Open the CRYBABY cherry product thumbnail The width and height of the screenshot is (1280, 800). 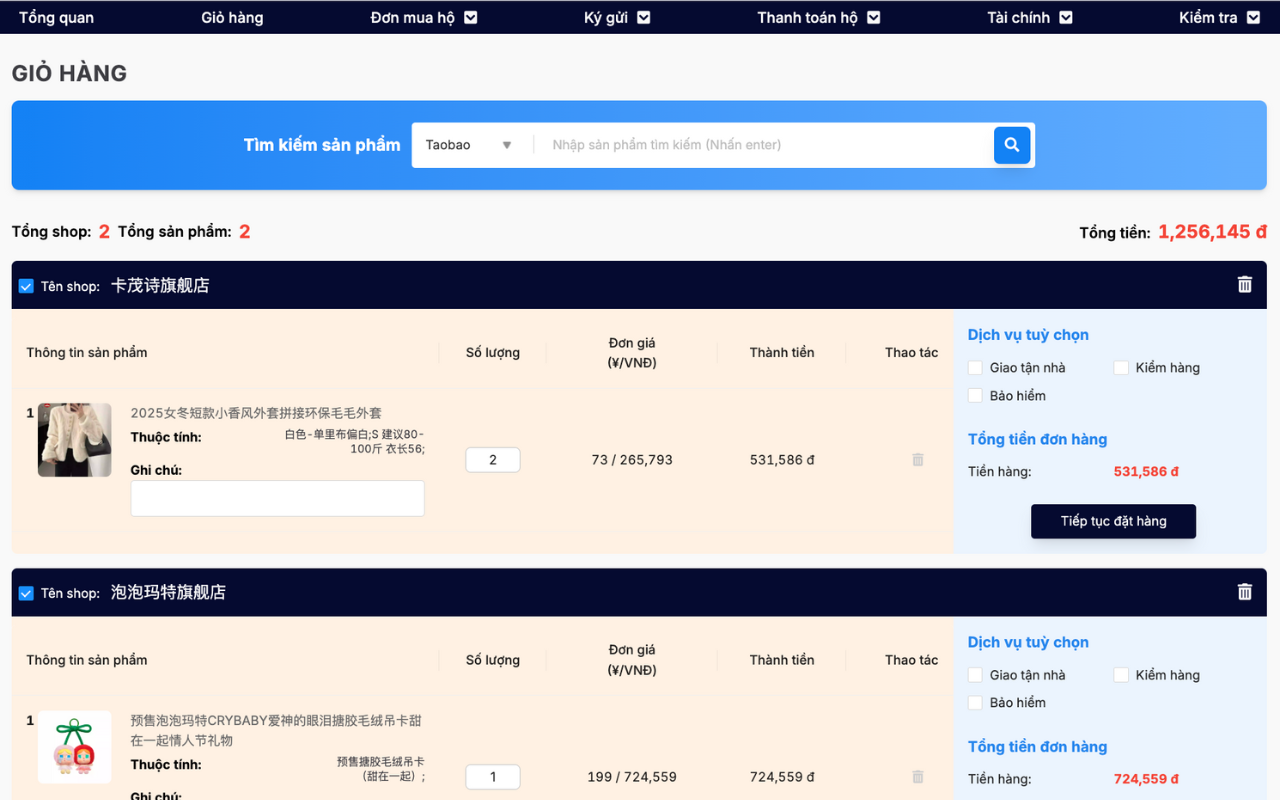point(74,747)
